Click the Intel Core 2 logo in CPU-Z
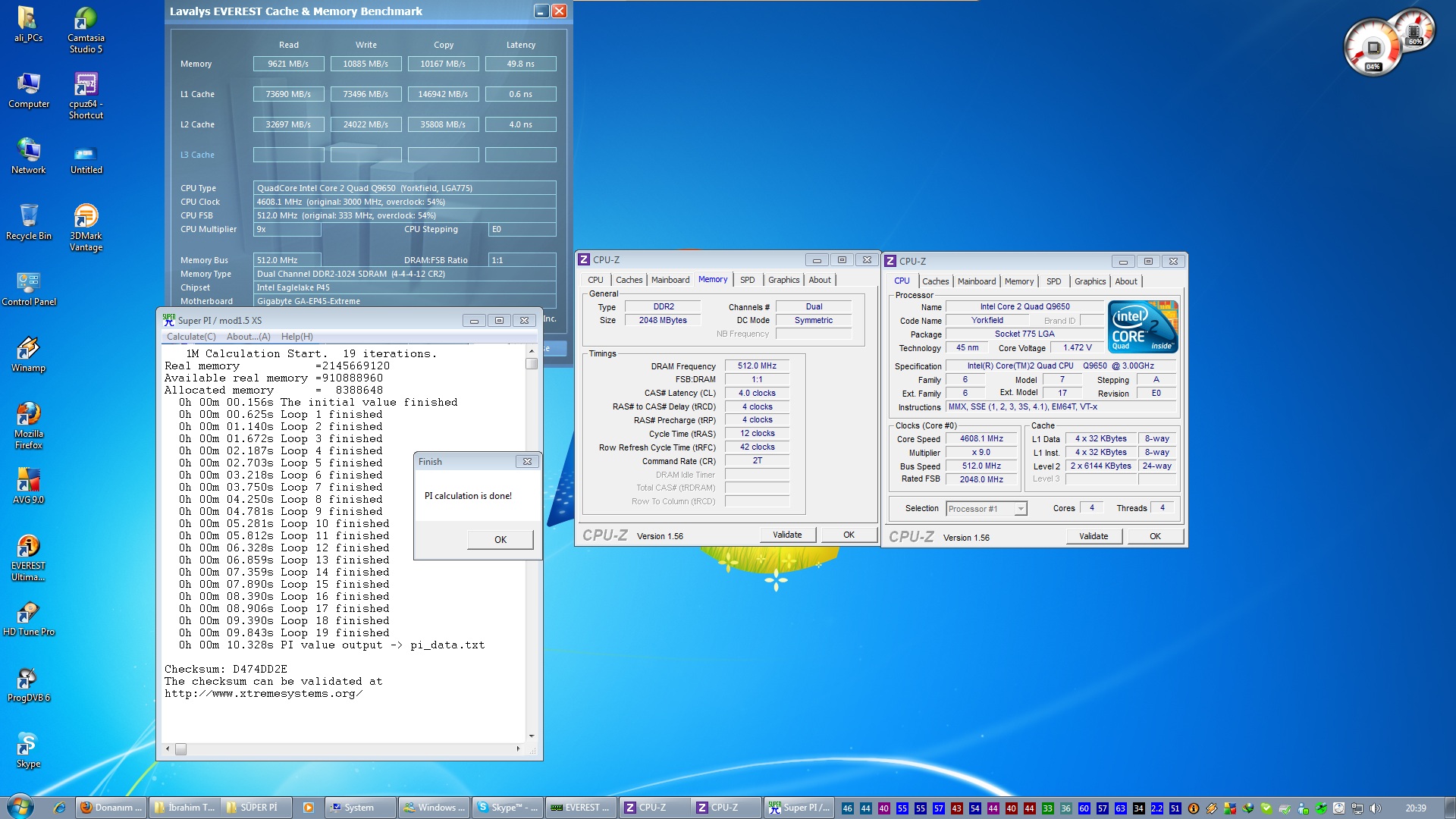Screen dimensions: 1456x819 (x=1143, y=327)
